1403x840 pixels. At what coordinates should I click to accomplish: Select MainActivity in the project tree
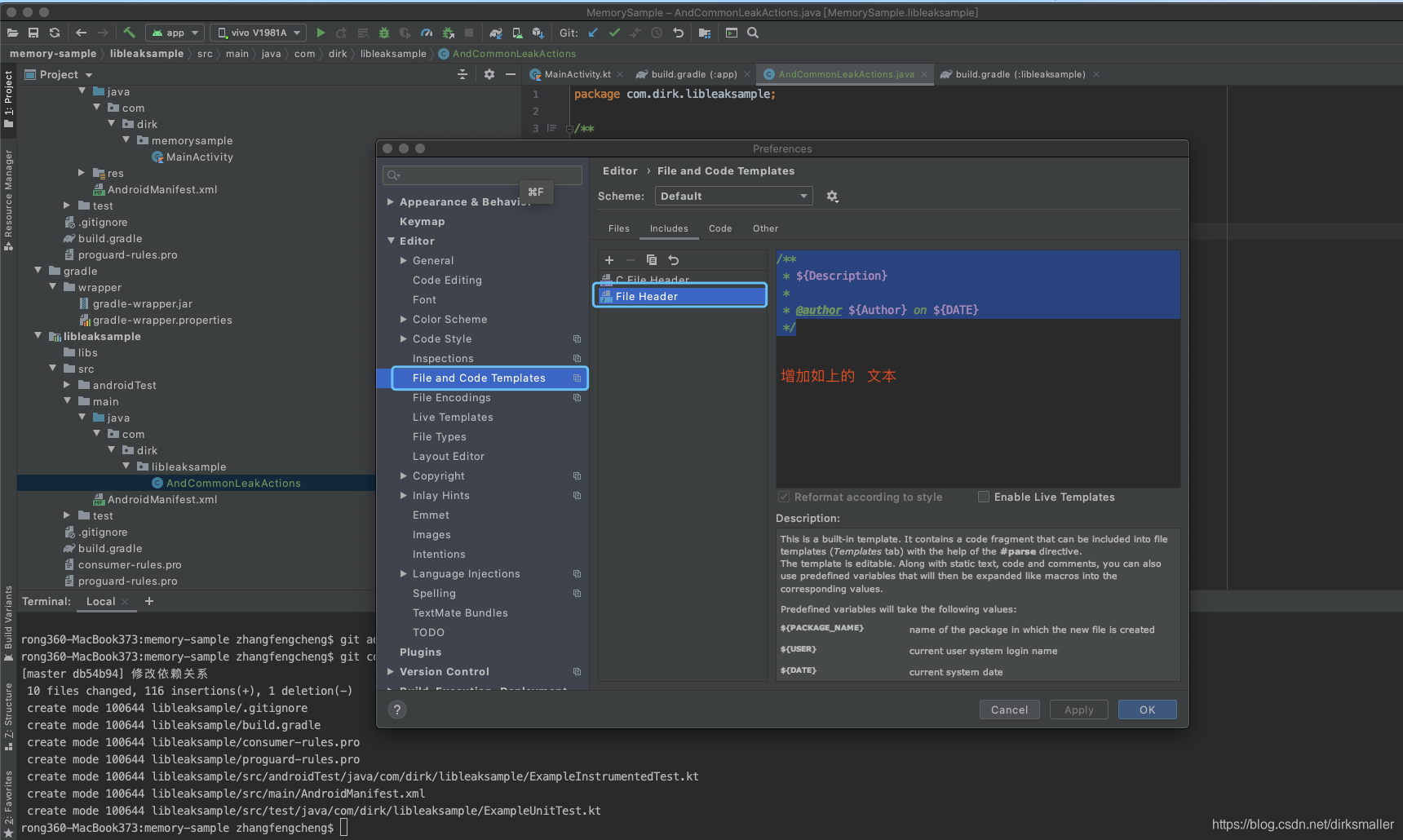pos(200,157)
